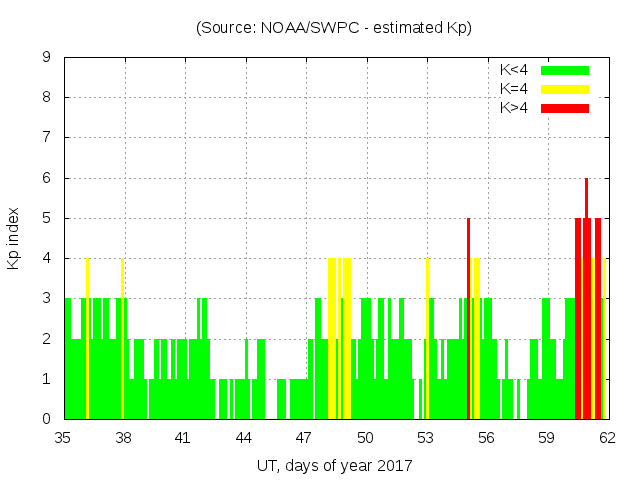
Task: Click the green K<4 legend swatch
Action: point(565,70)
